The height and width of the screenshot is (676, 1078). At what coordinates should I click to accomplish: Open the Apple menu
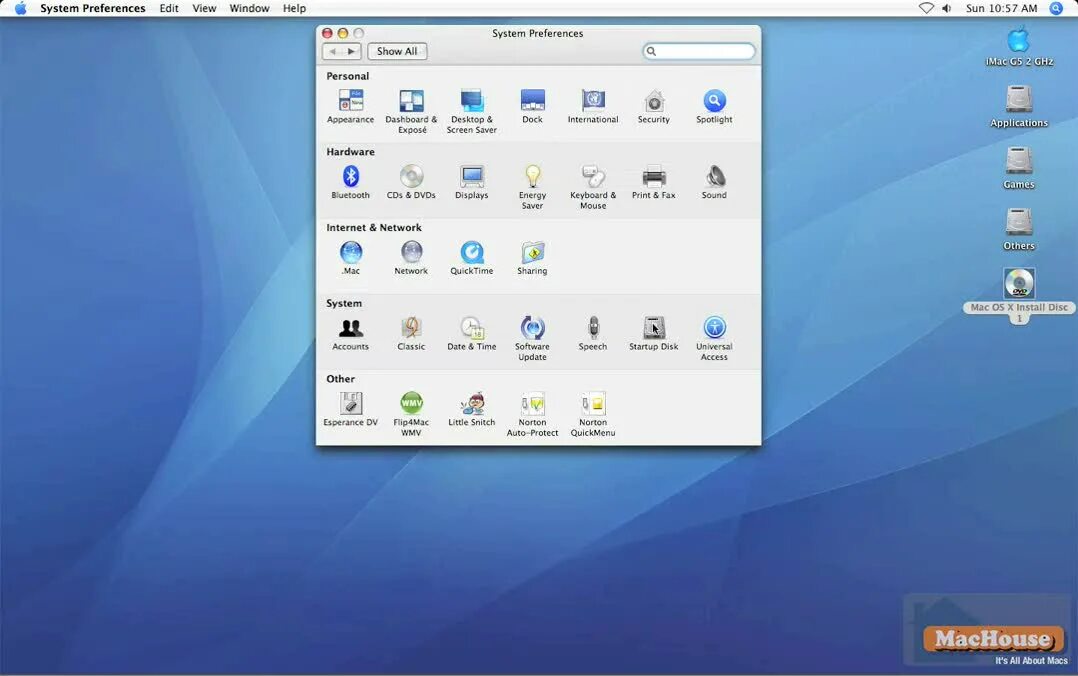tap(21, 8)
